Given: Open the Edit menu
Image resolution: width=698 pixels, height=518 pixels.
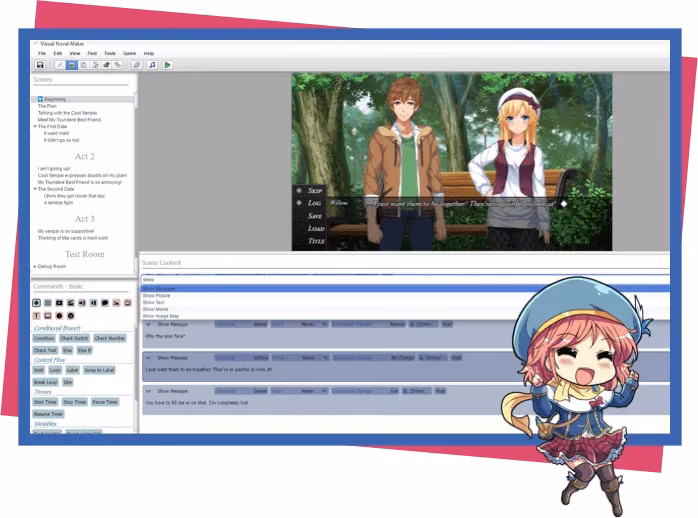Looking at the screenshot, I should [58, 53].
